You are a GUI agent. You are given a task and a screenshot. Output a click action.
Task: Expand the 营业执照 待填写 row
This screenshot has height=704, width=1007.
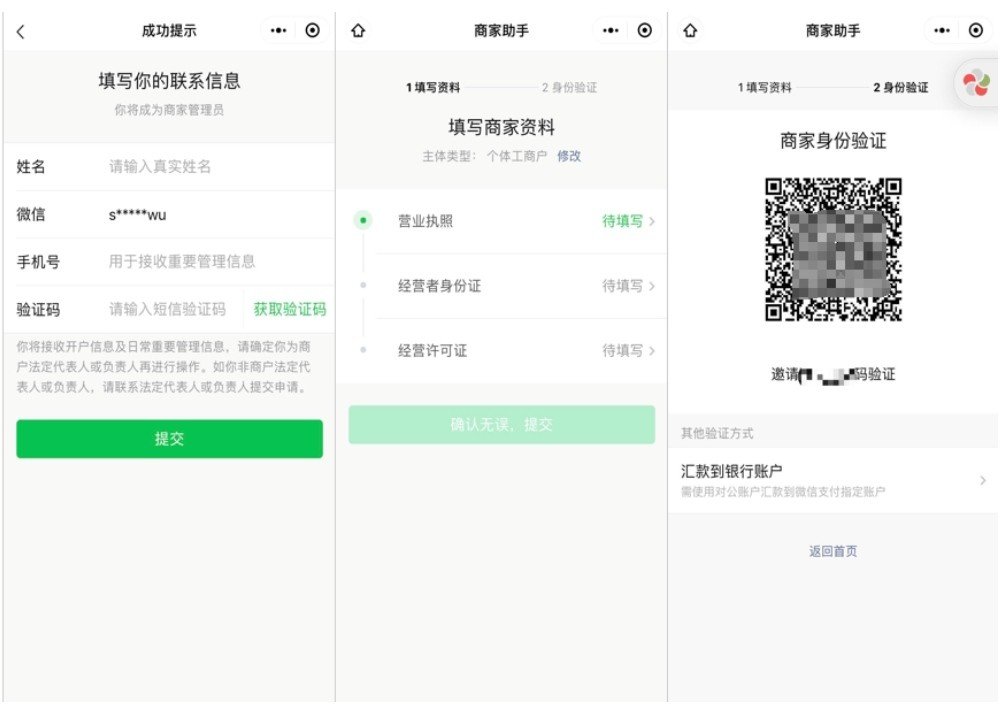[500, 220]
